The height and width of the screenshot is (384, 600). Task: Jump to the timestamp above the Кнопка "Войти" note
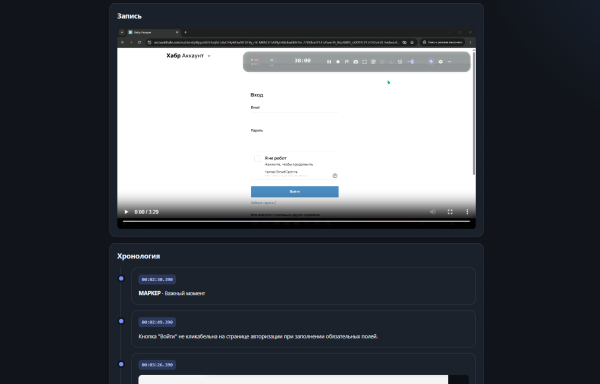pyautogui.click(x=157, y=322)
